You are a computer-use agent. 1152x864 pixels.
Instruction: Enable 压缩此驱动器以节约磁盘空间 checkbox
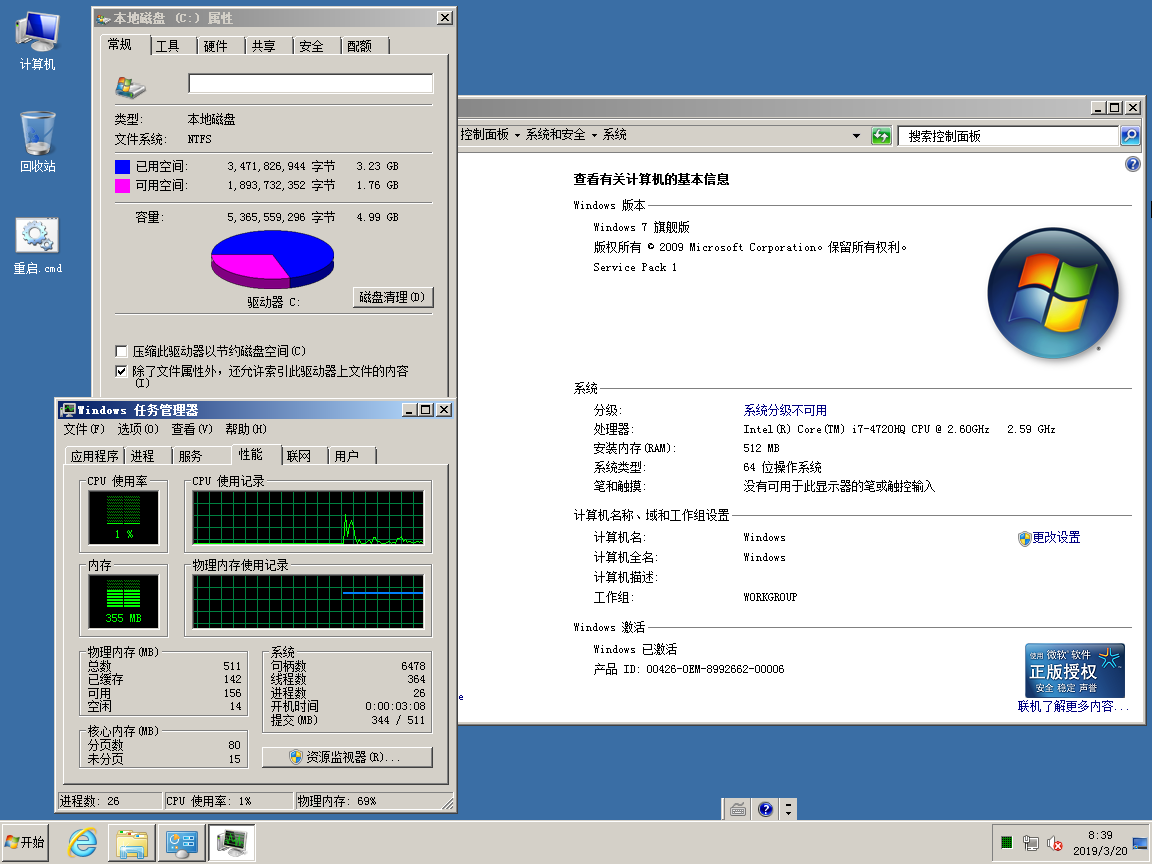[121, 351]
